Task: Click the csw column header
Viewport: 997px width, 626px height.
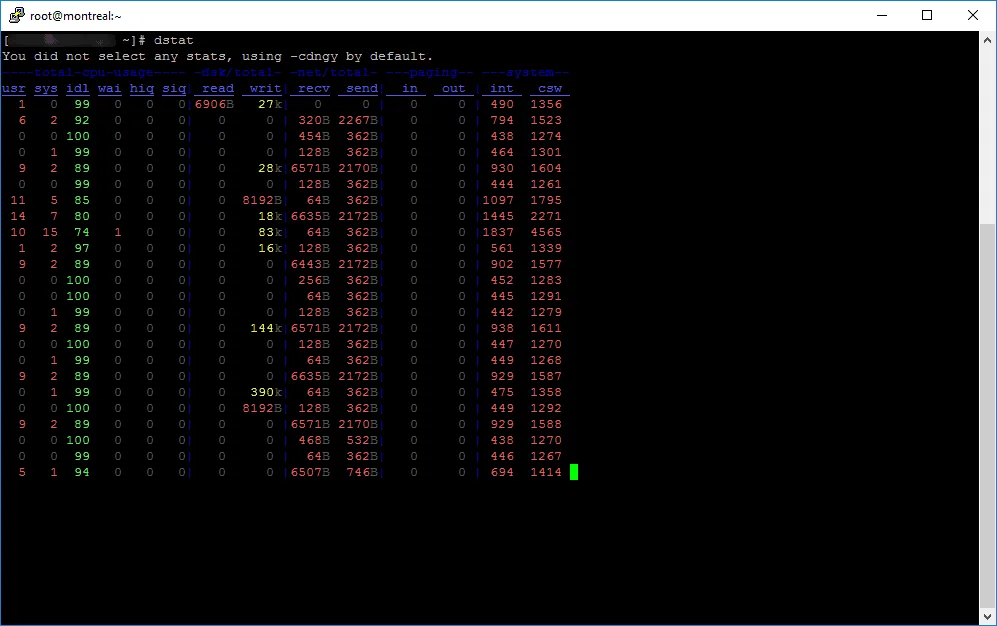Action: (x=550, y=88)
